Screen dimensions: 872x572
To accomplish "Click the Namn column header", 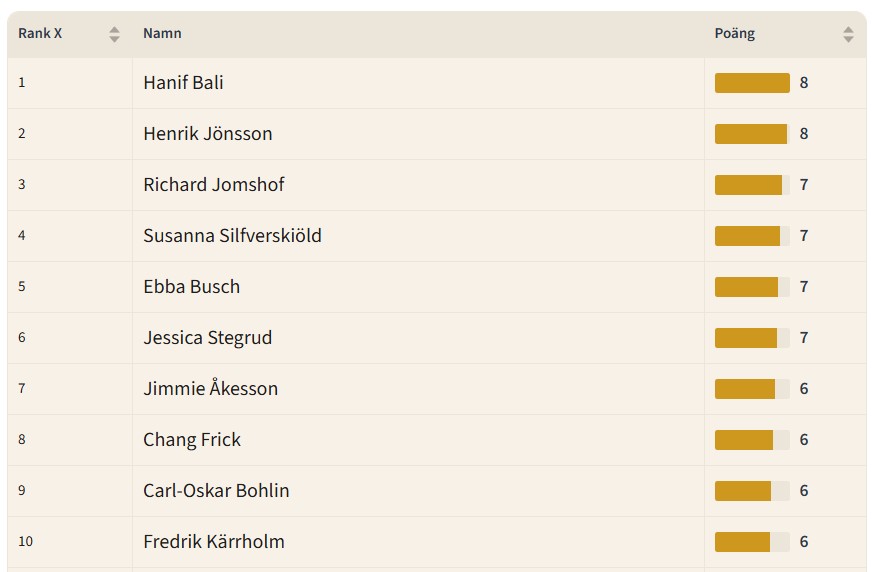I will [x=162, y=33].
